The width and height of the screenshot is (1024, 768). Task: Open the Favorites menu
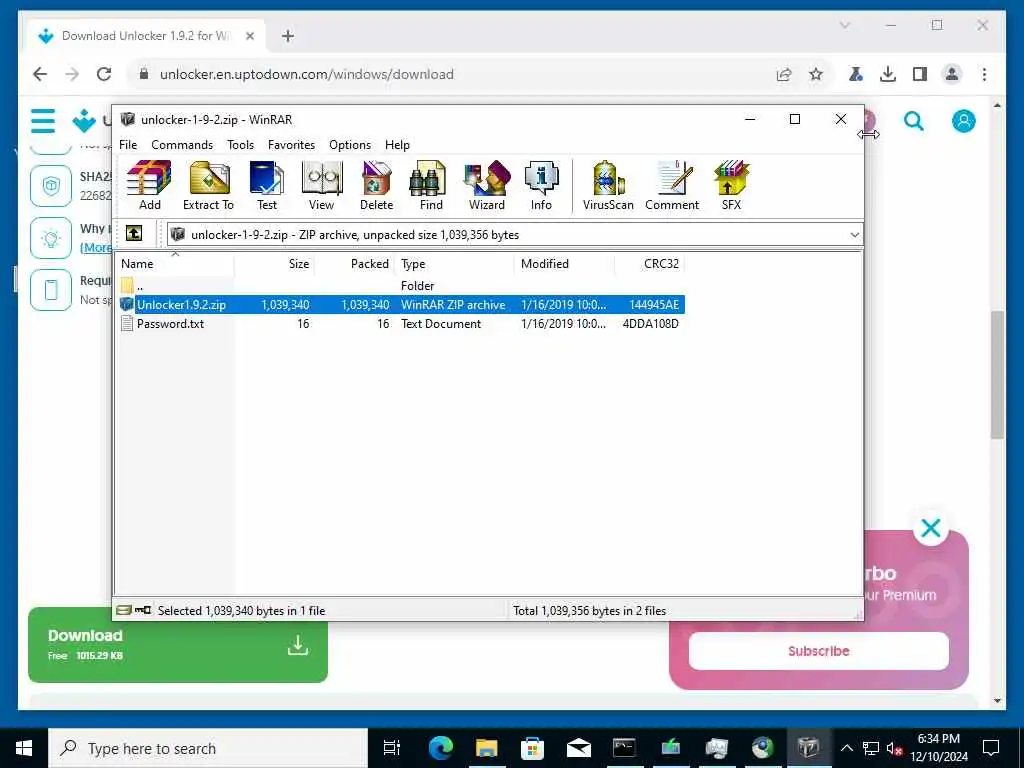(x=291, y=144)
